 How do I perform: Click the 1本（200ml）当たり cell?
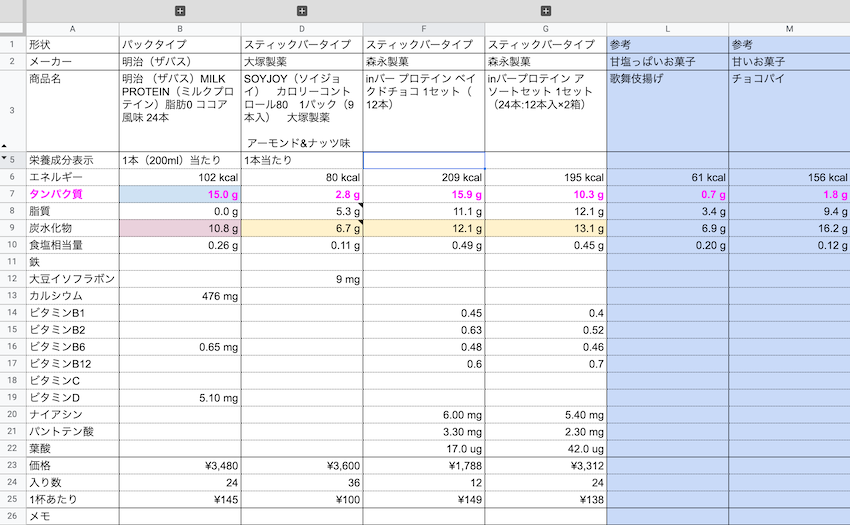point(180,161)
